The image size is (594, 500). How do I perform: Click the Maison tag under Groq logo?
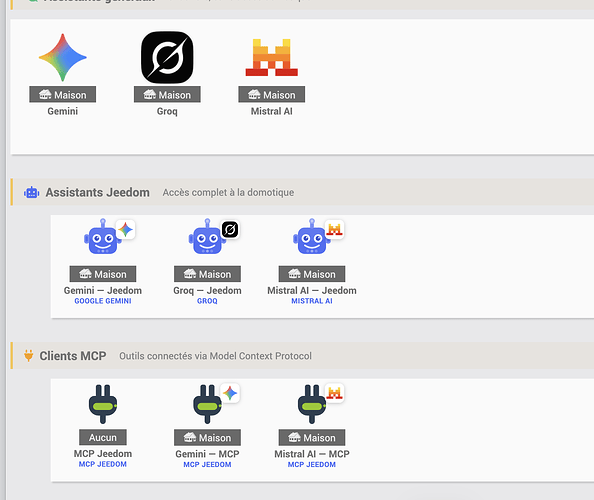click(x=167, y=94)
